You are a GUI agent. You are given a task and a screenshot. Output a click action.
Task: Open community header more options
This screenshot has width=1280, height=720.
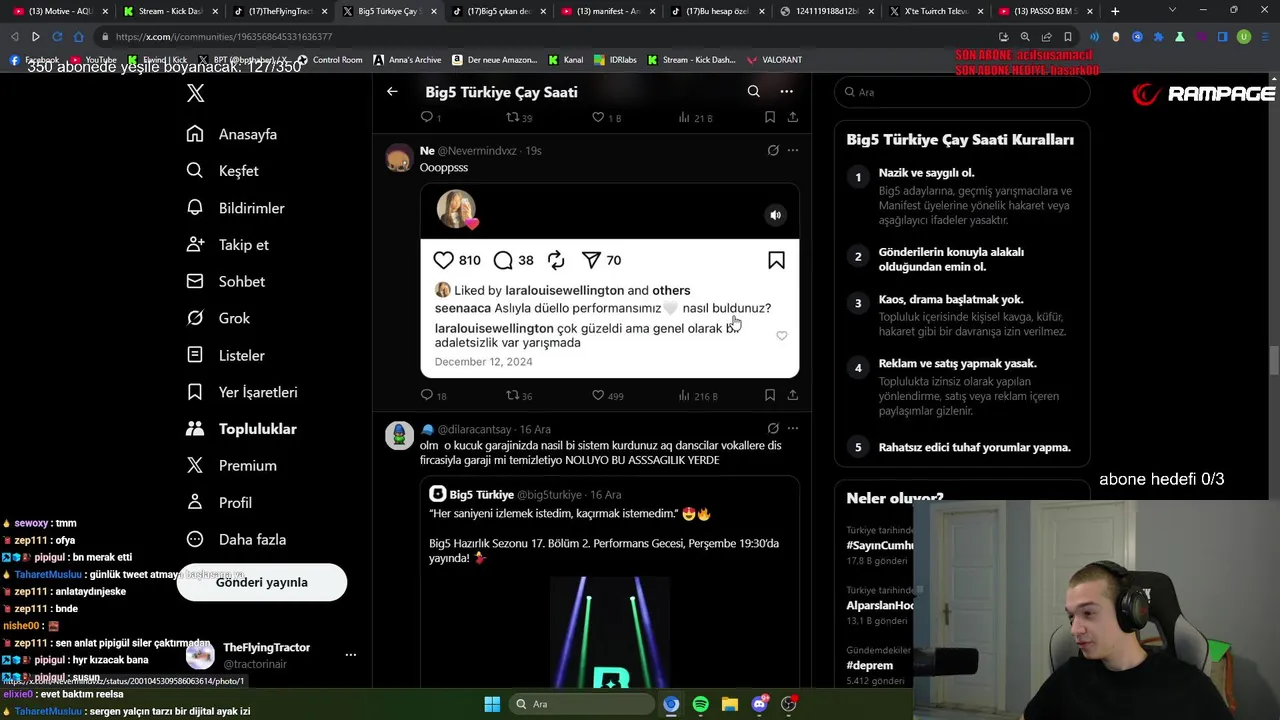click(787, 91)
